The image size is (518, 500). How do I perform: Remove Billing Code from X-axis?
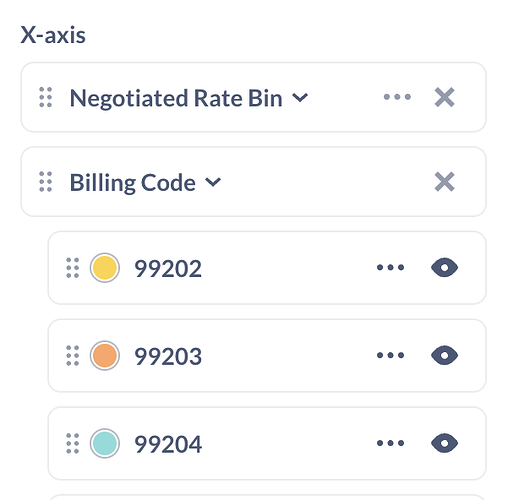445,182
